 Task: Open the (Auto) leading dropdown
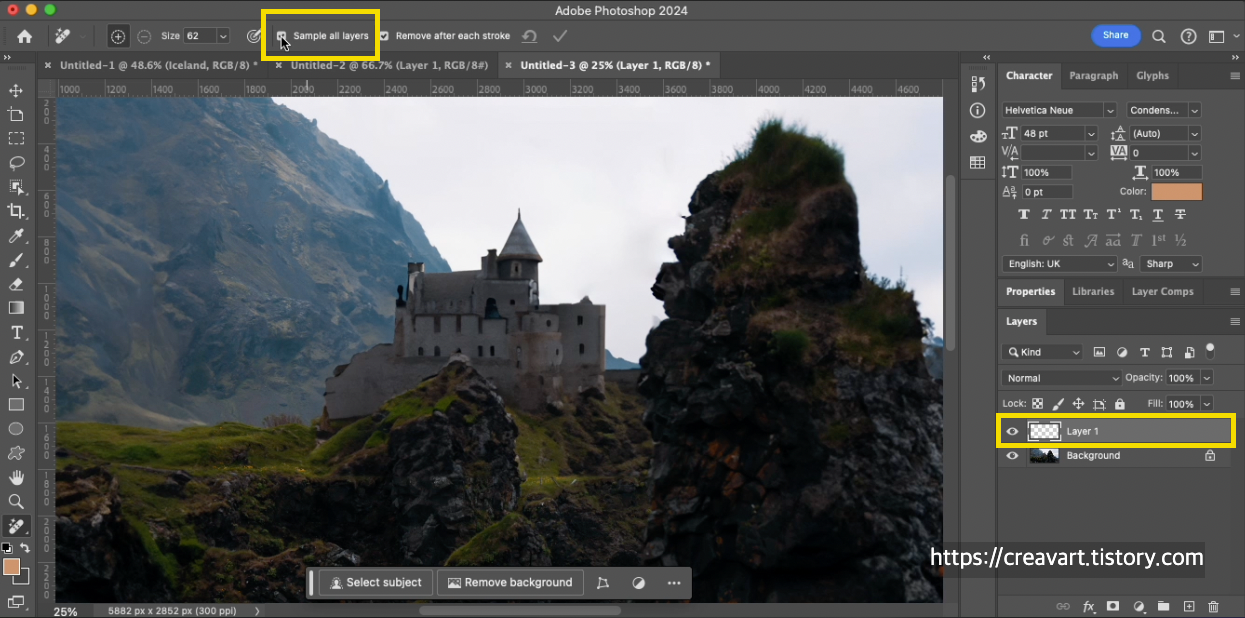coord(1195,133)
